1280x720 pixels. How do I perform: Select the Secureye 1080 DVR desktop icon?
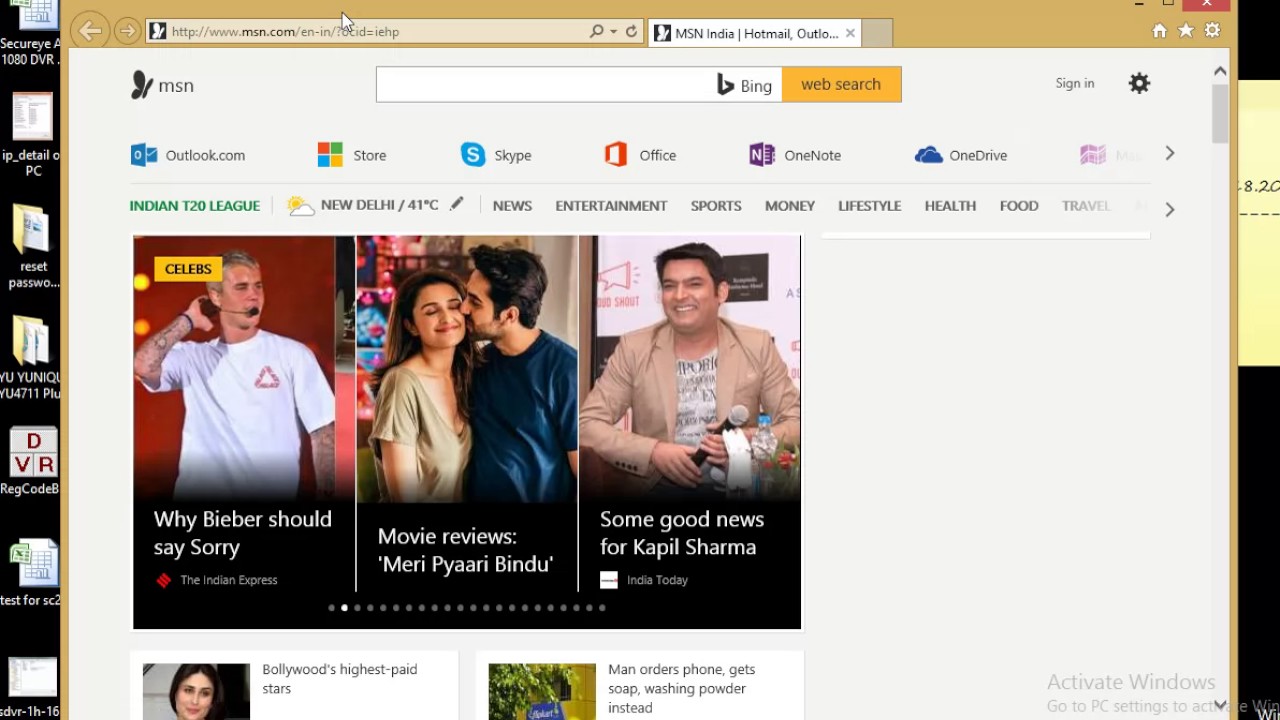coord(30,34)
